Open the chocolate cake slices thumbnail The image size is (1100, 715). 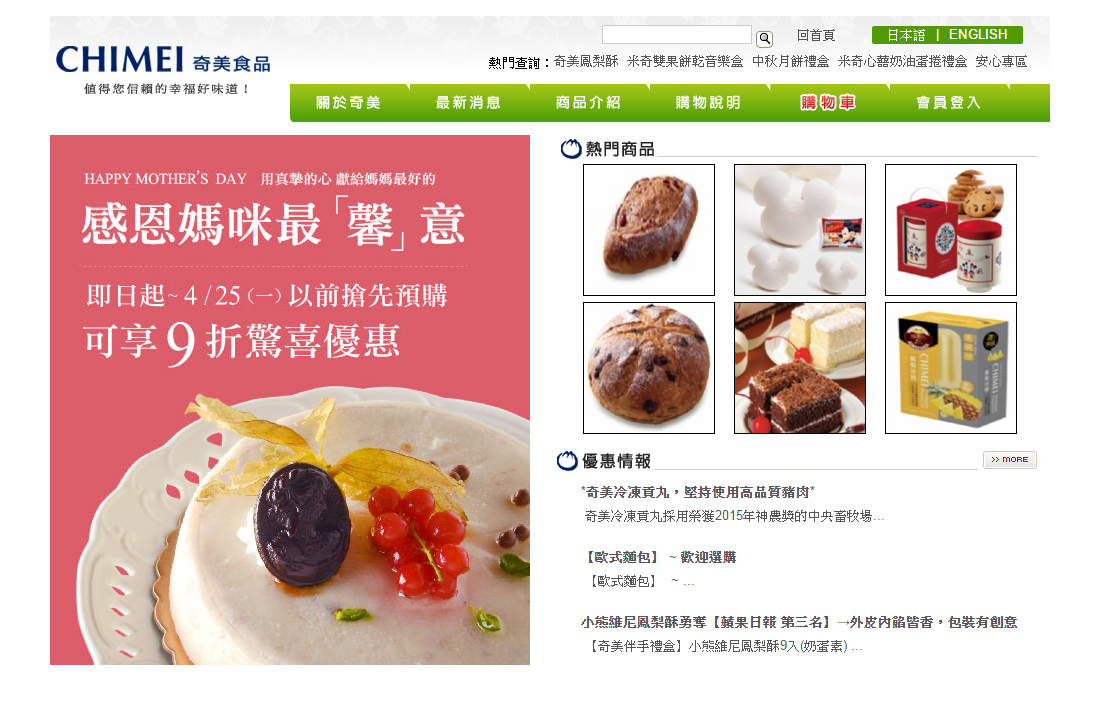800,368
